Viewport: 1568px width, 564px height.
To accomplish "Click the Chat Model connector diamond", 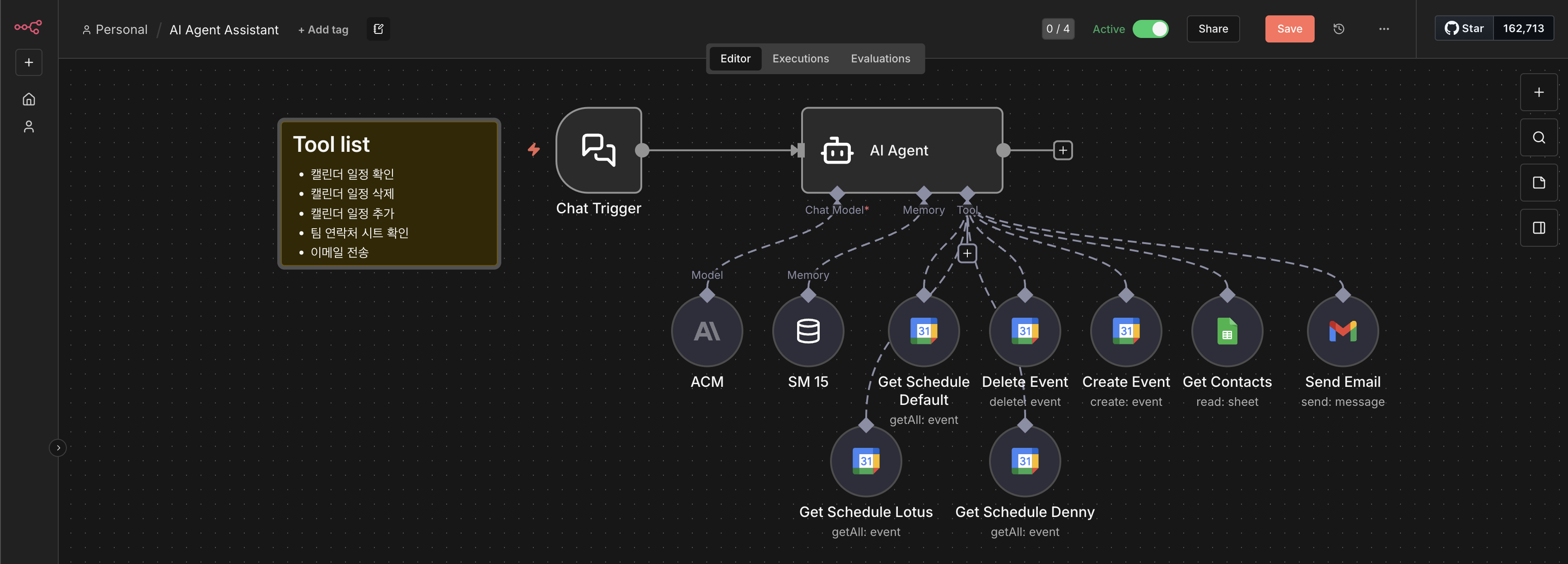I will [x=837, y=194].
